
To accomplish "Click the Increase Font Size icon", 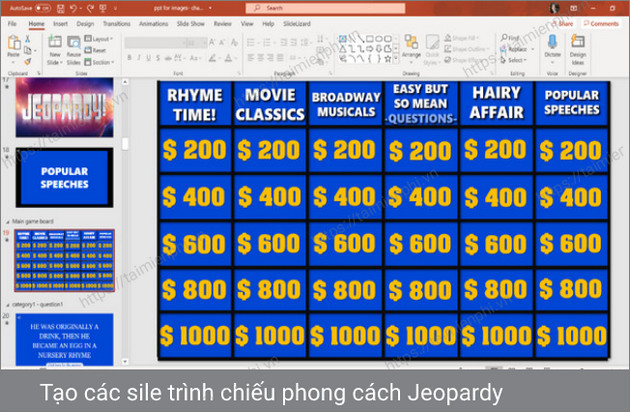I will (x=212, y=42).
